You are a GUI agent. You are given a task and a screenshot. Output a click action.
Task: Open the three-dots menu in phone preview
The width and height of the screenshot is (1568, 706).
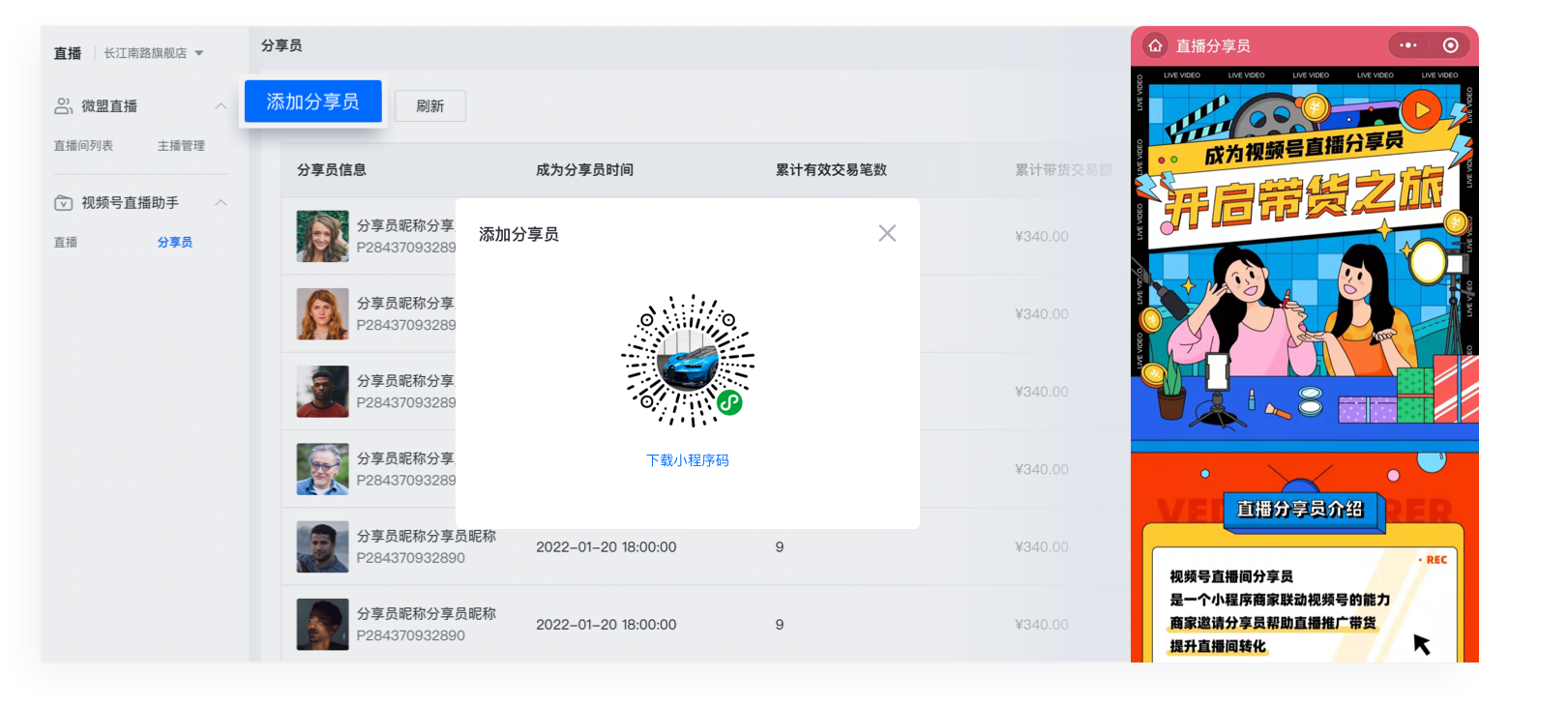pos(1407,45)
